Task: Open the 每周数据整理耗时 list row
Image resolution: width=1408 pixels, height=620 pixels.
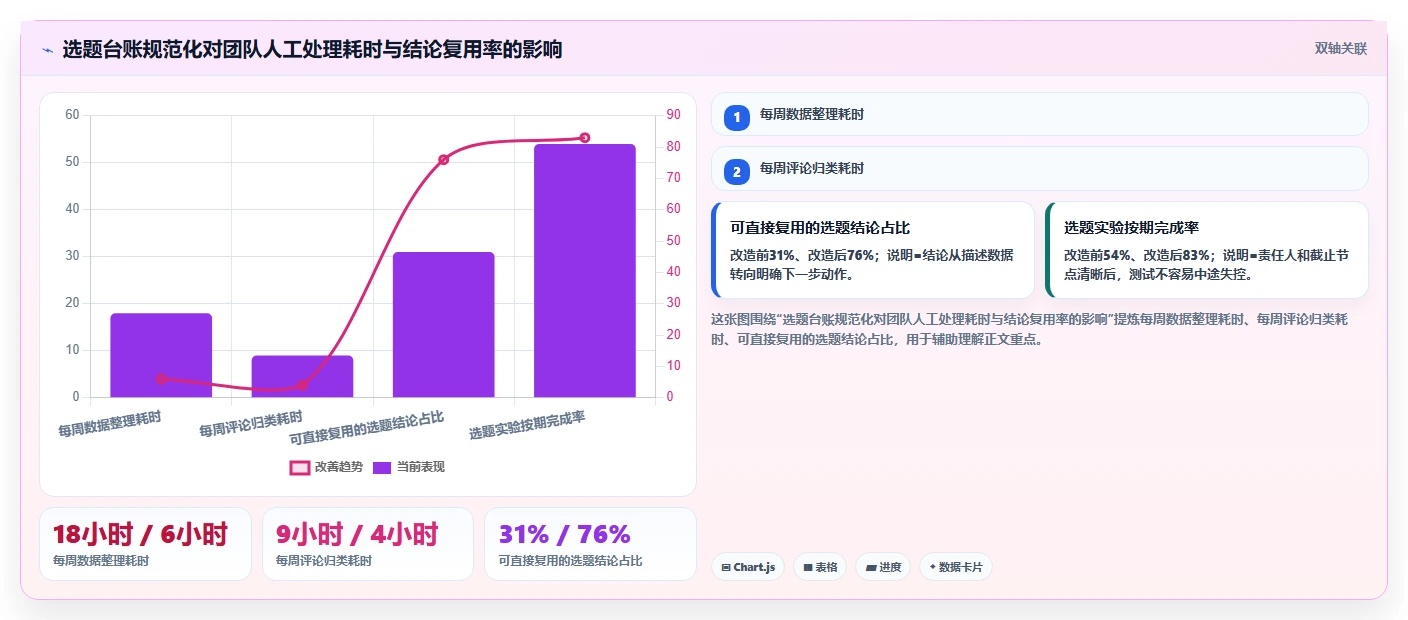Action: (1039, 114)
